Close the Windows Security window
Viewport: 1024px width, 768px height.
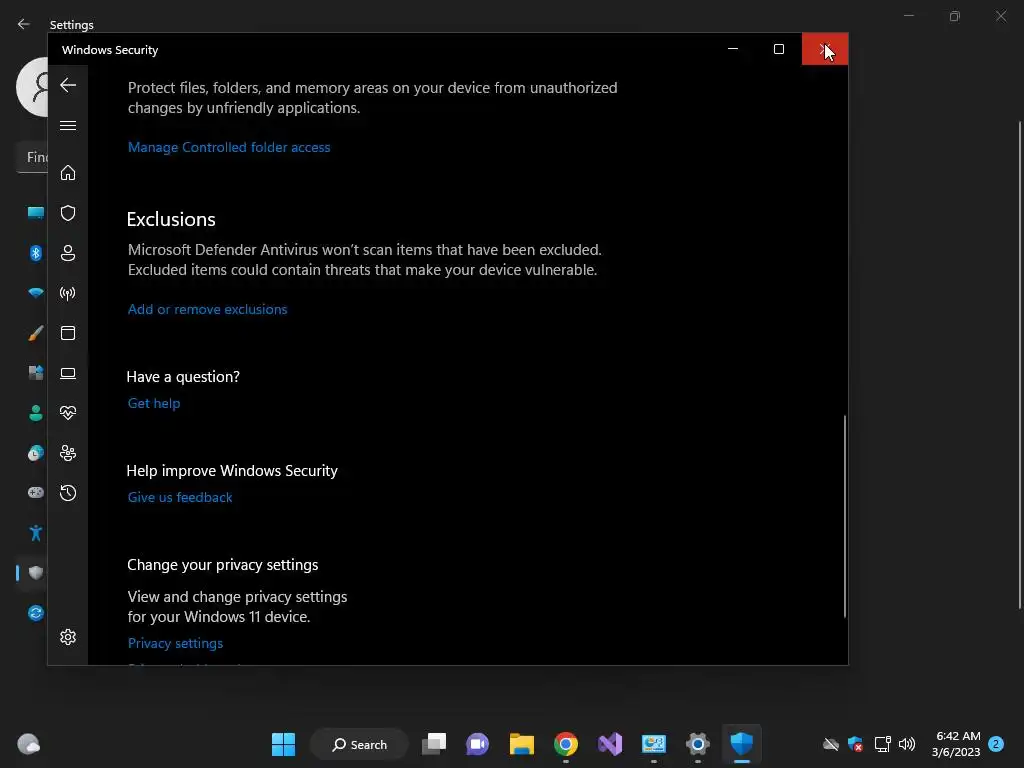coord(825,49)
